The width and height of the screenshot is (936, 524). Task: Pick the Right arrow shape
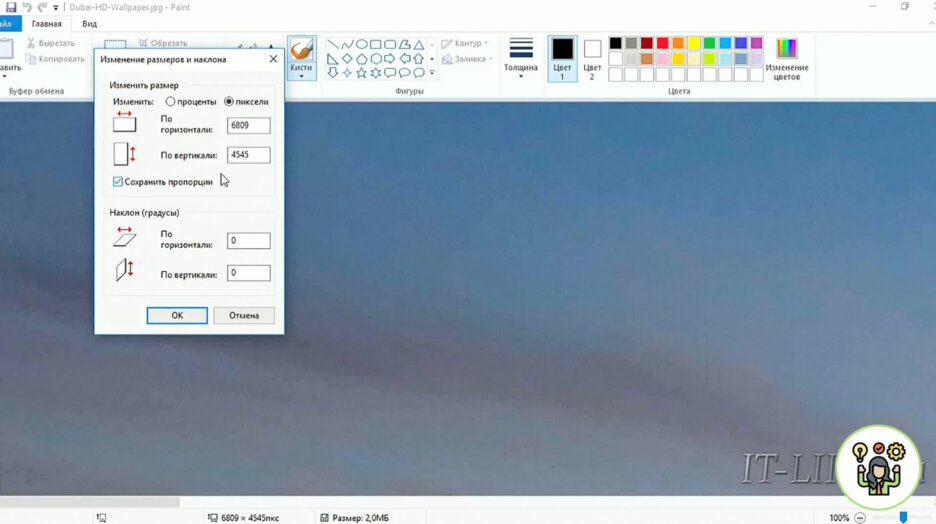[x=390, y=59]
